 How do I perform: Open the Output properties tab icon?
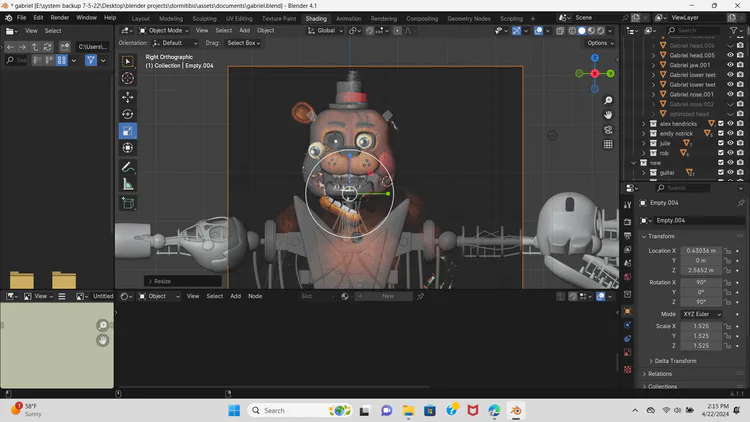(x=628, y=236)
